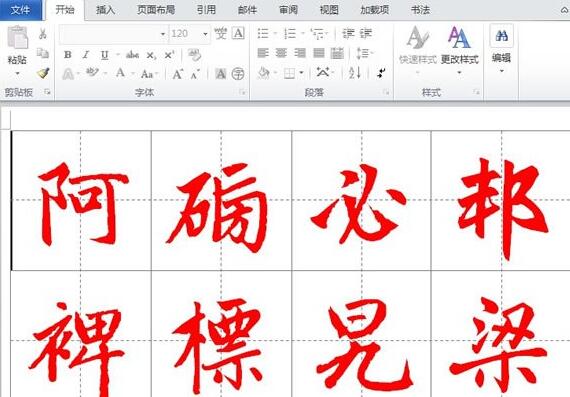The width and height of the screenshot is (570, 397).
Task: Switch to the 引用 (References) tab
Action: point(206,10)
